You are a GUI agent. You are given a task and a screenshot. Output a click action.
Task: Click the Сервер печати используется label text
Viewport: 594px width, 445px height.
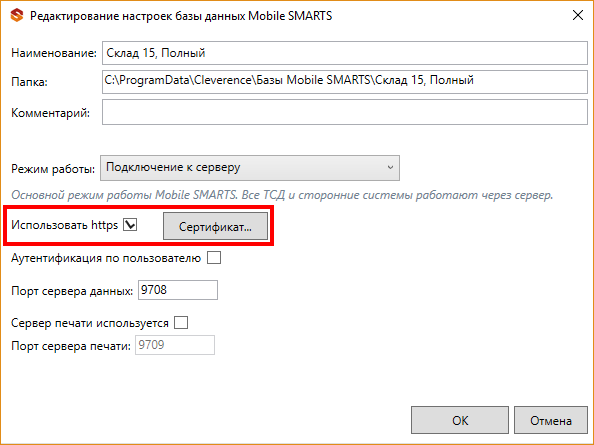coord(90,323)
